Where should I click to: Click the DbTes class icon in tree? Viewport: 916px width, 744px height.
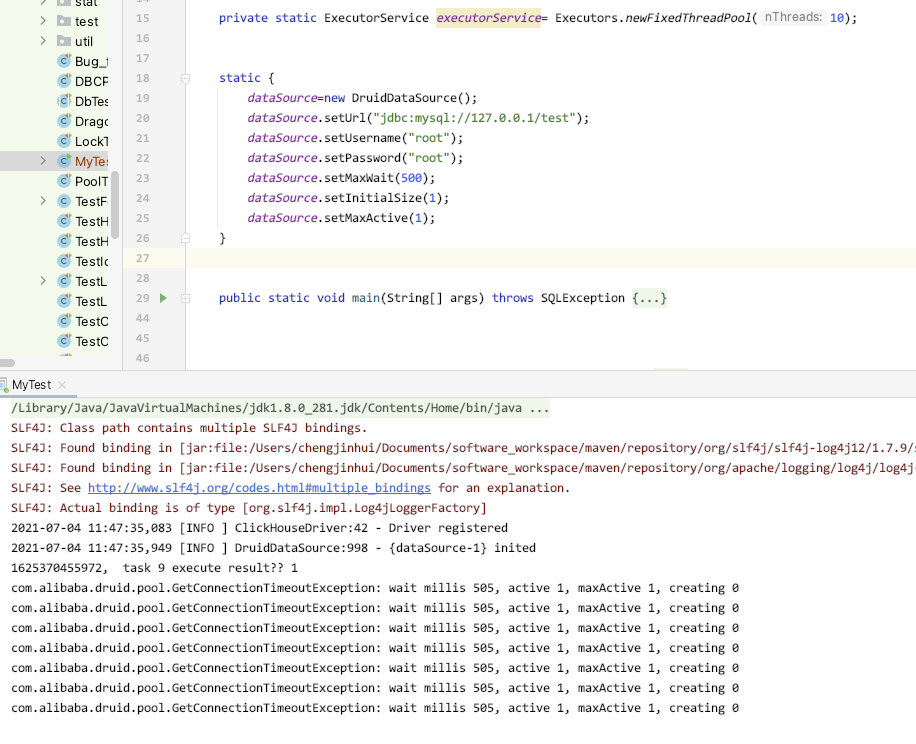click(x=64, y=101)
